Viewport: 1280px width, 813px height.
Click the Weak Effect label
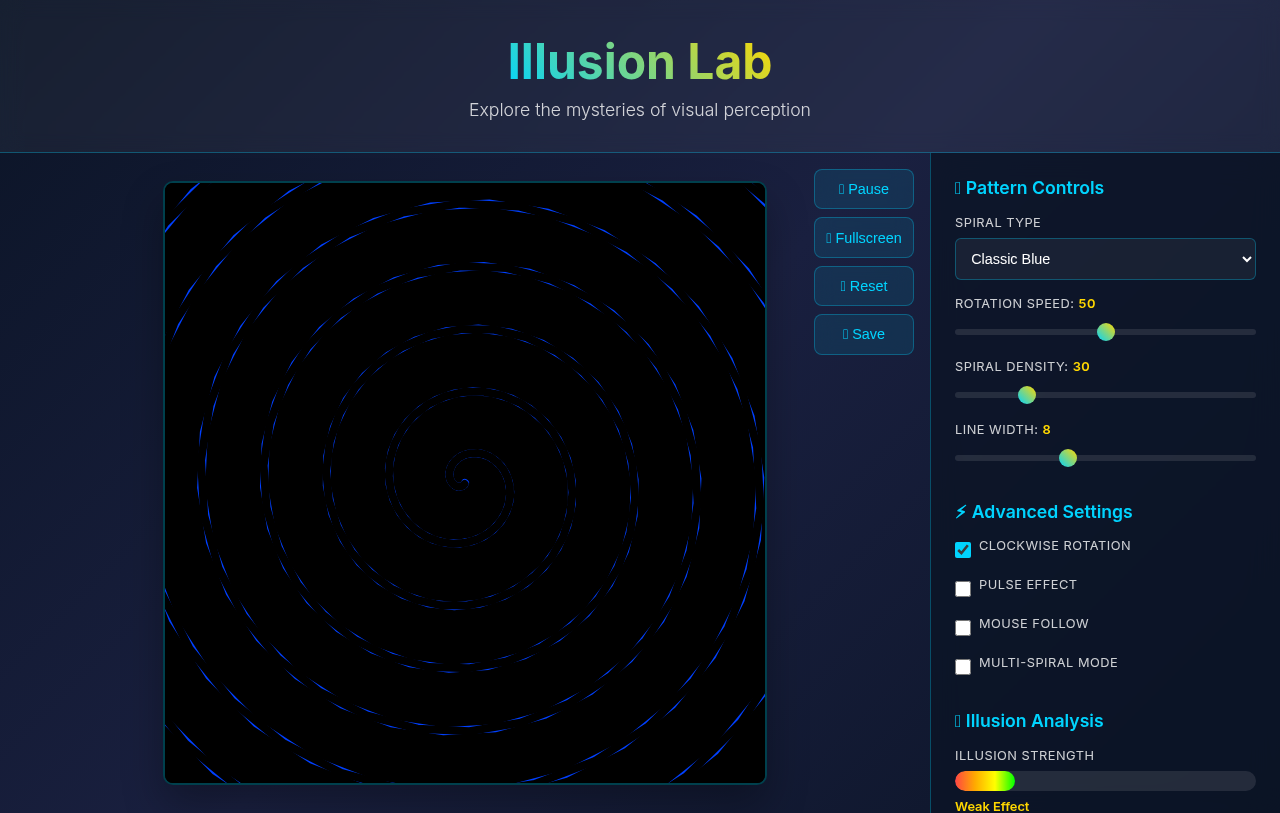991,805
